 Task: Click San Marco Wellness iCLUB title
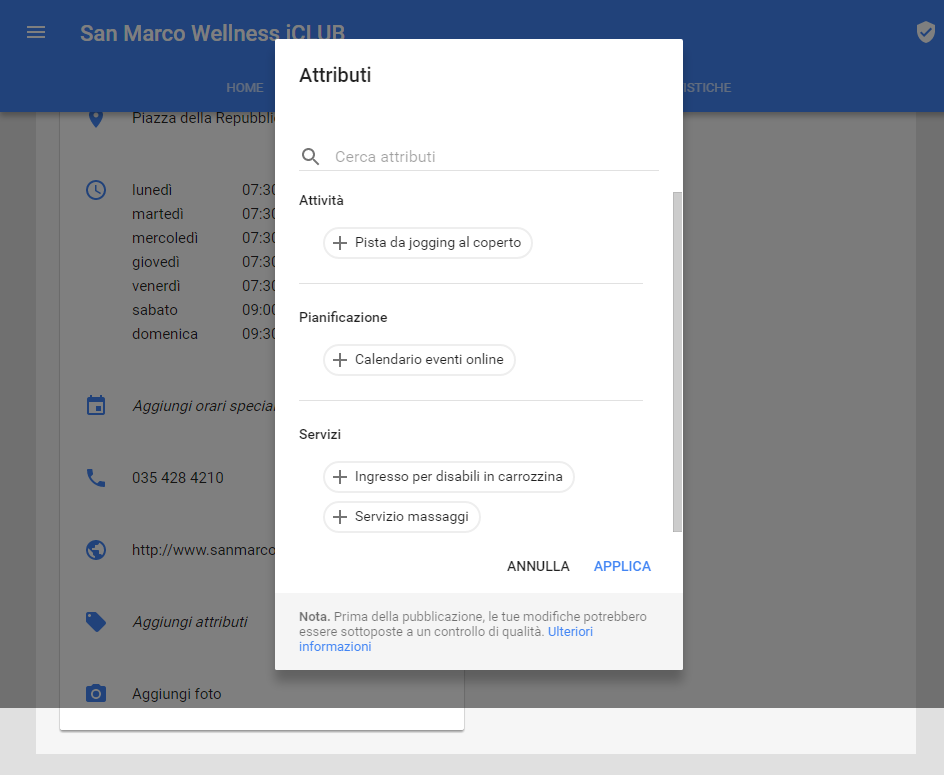212,33
